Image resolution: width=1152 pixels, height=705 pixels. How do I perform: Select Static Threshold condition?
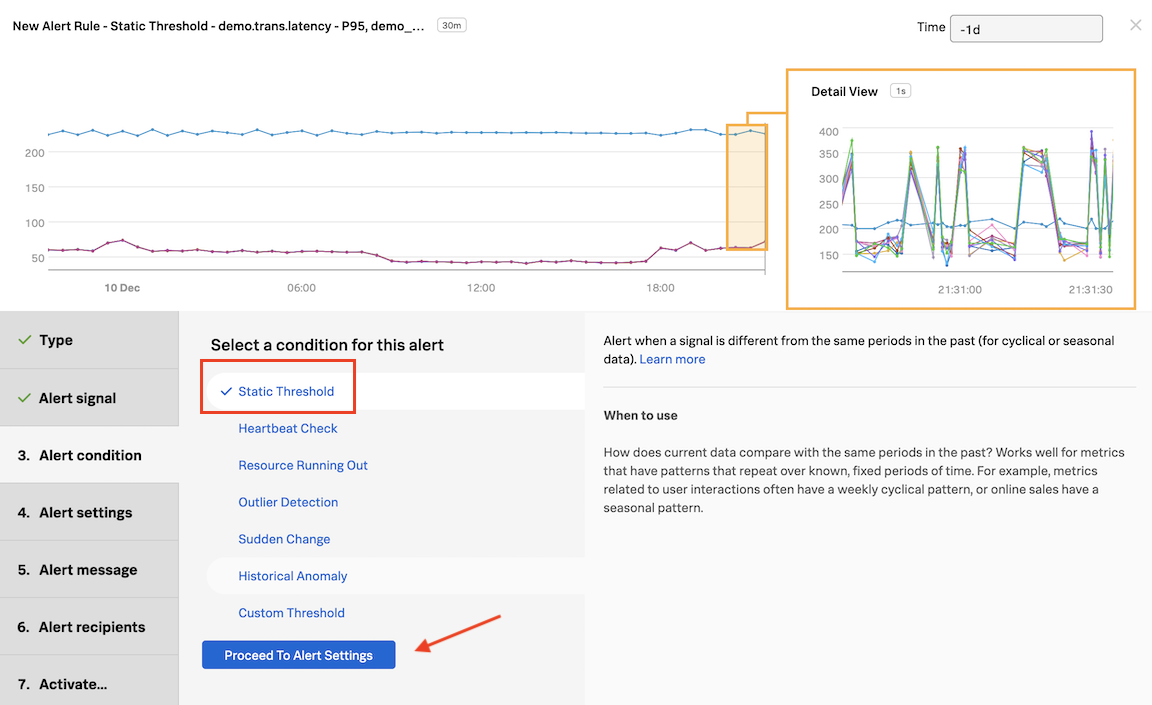coord(286,391)
